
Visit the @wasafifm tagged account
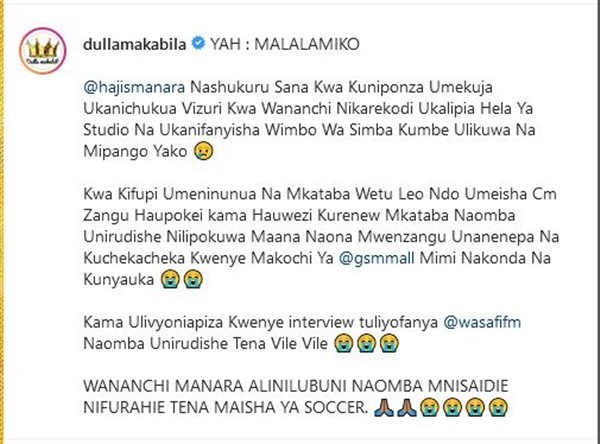pos(482,322)
